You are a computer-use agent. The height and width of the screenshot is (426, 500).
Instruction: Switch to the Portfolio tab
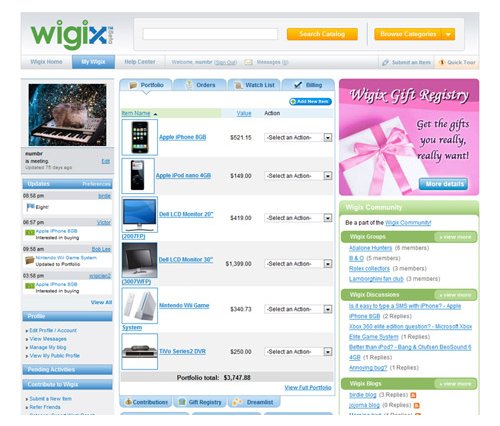tap(146, 85)
